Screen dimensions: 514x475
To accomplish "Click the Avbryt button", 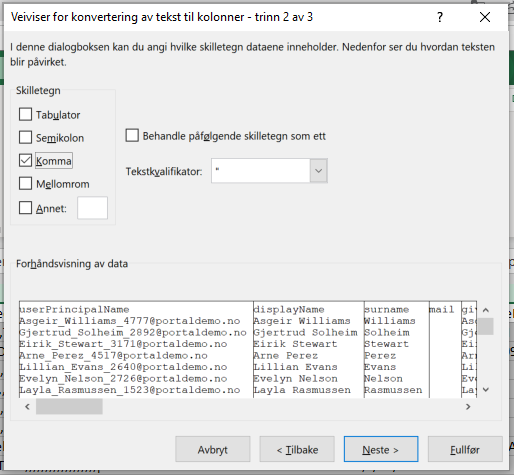I will (x=213, y=449).
